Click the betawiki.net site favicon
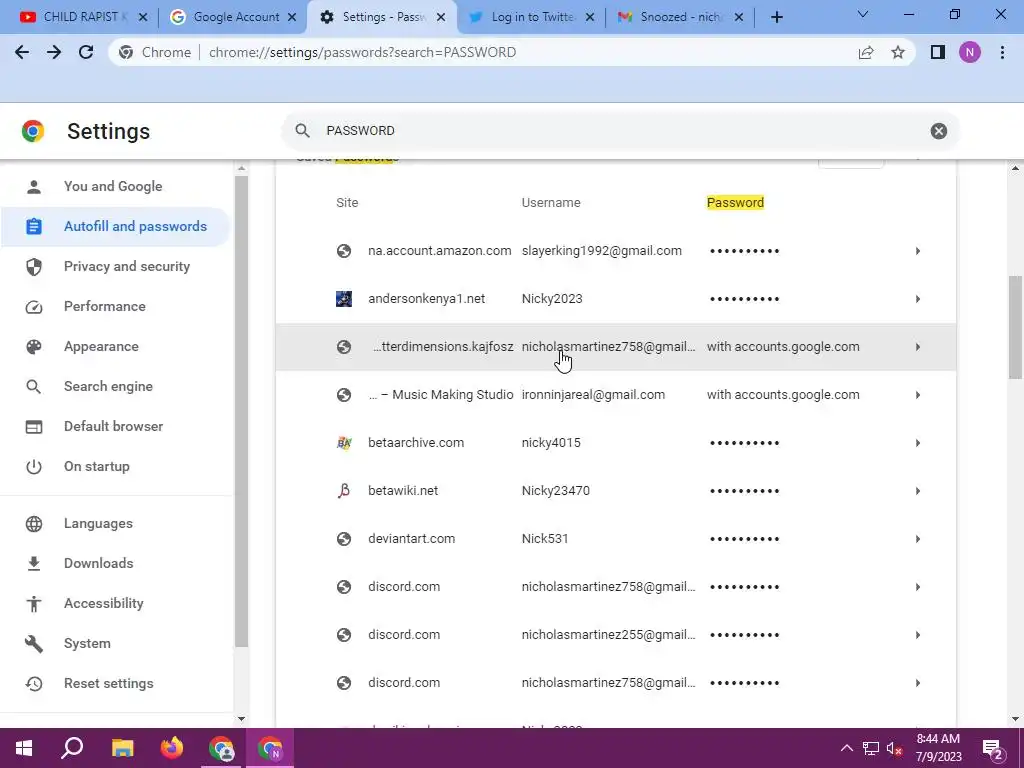The height and width of the screenshot is (768, 1024). [344, 491]
